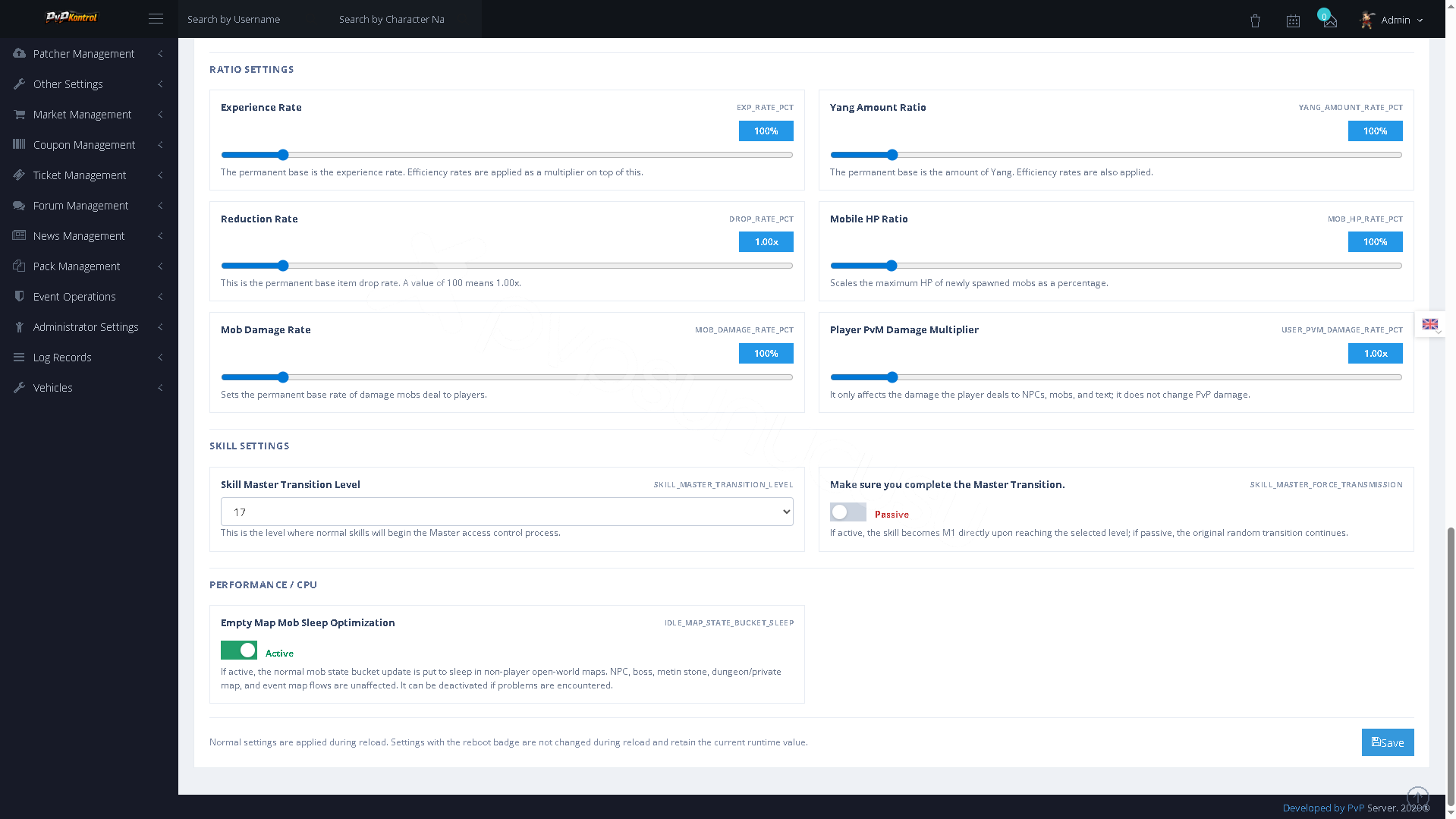Click the UK flag language icon
This screenshot has width=1456, height=819.
1430,324
